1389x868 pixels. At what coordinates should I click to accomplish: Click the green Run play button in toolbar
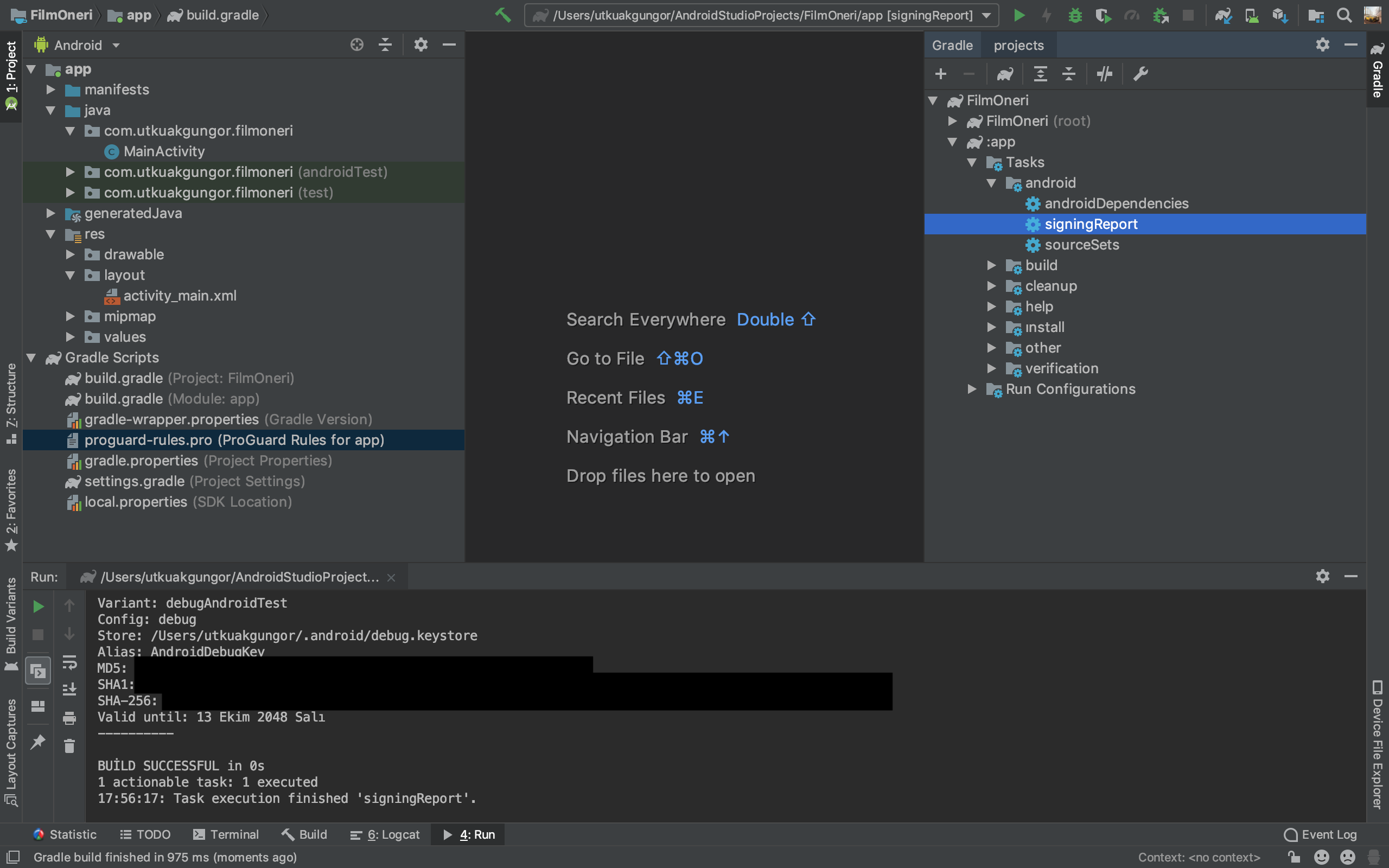1019,15
